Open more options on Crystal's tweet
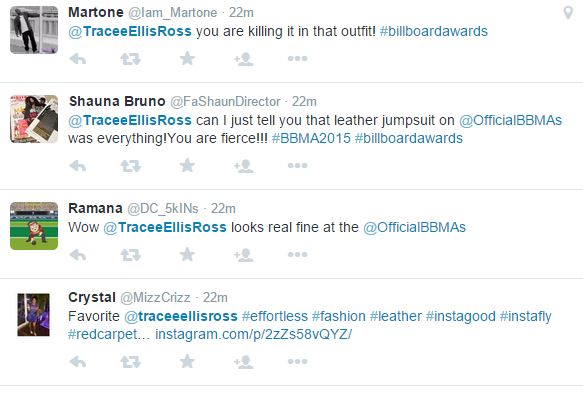Screen dimensions: 583x393 tap(297, 361)
